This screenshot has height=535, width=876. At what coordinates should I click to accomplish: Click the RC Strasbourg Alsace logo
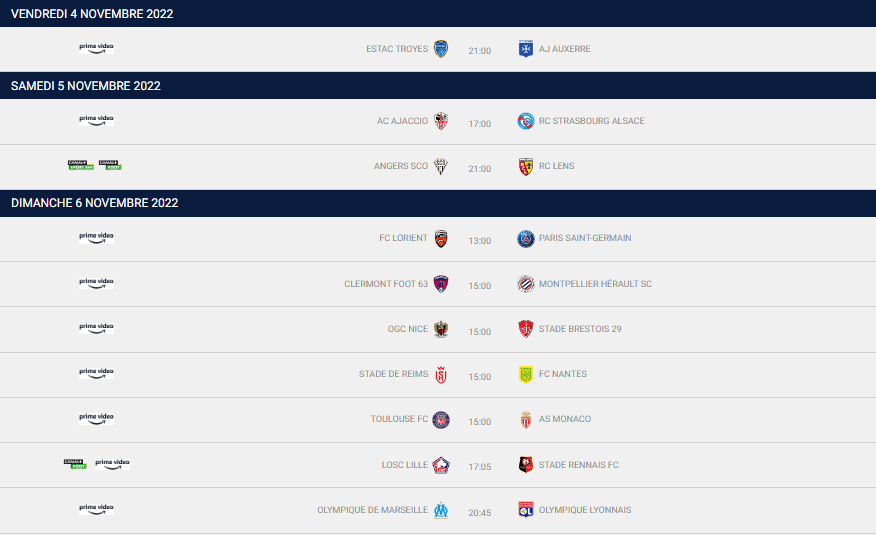point(526,121)
